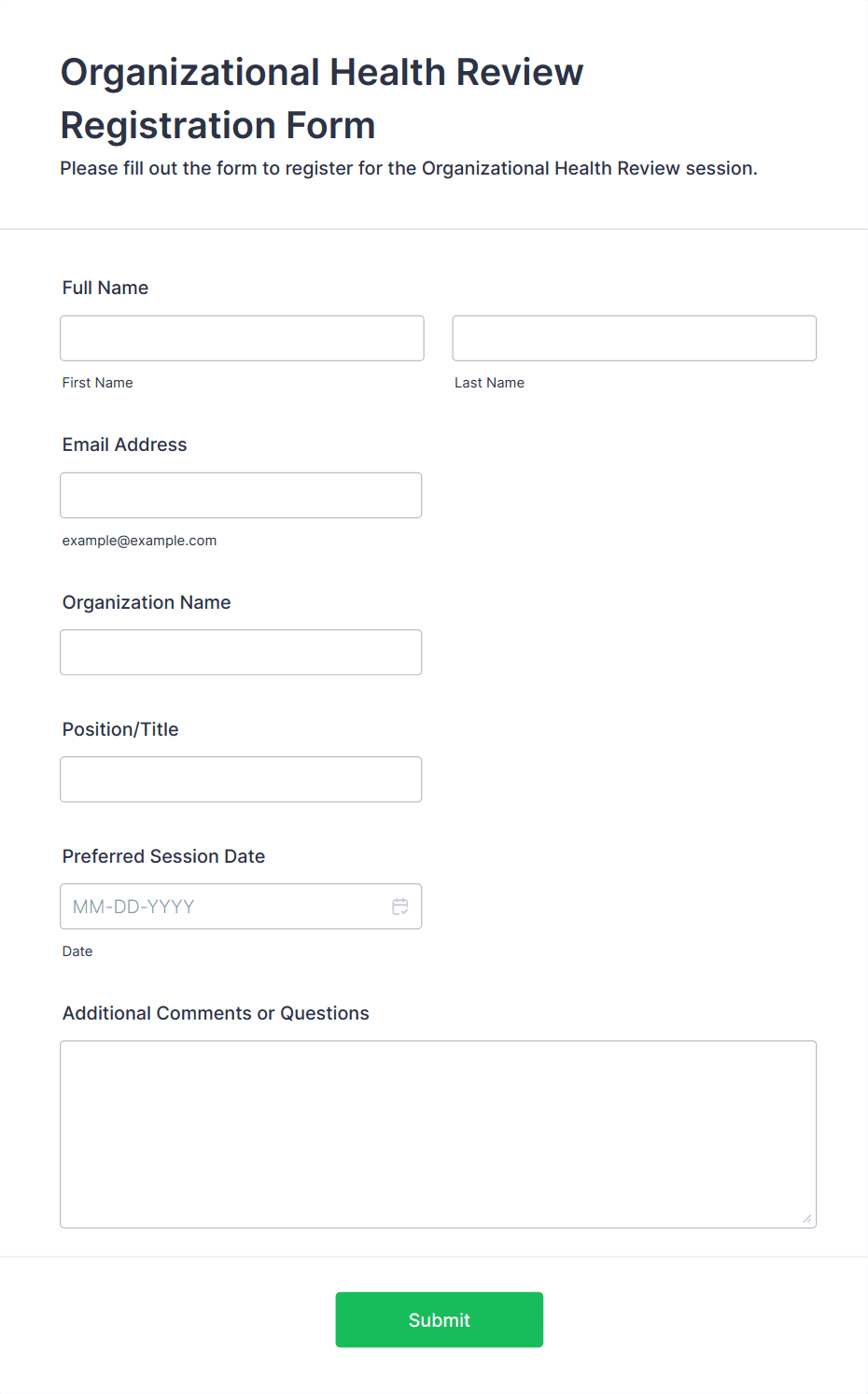Click the "Organization Name" label
Image resolution: width=868 pixels, height=1394 pixels.
coord(147,602)
